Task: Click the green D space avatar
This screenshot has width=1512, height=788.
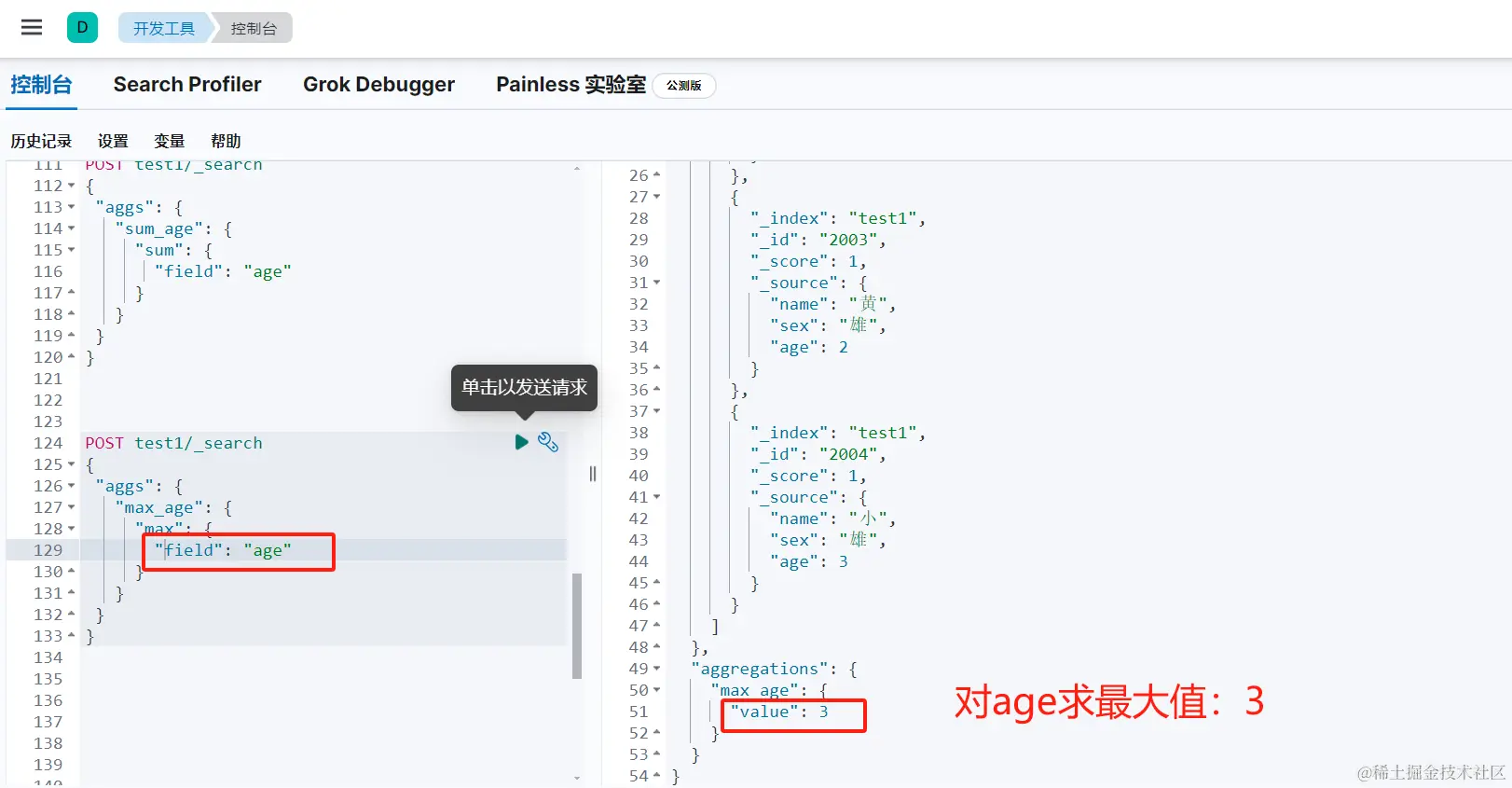Action: coord(82,27)
